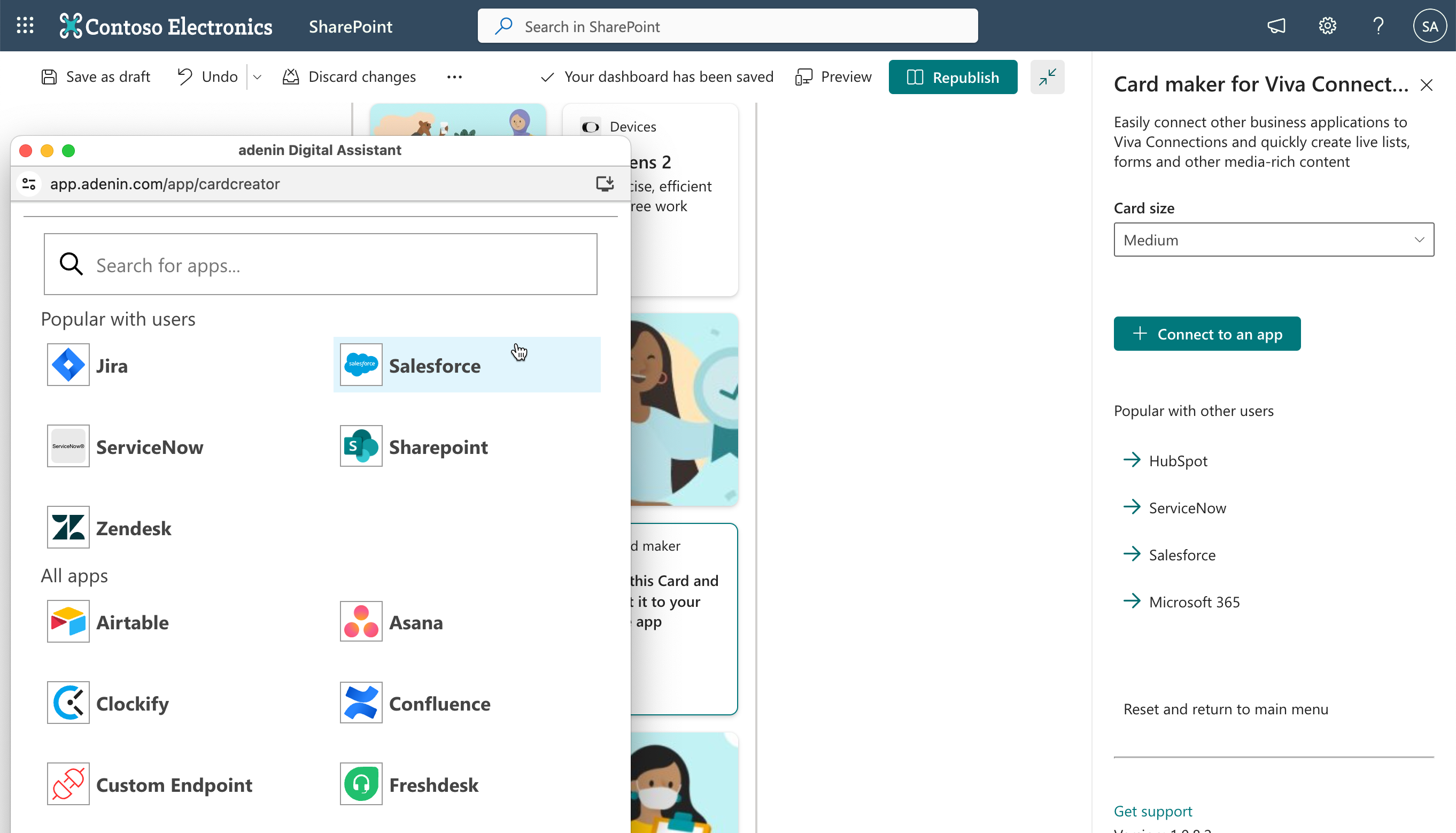Select the Clockify app icon

click(68, 703)
